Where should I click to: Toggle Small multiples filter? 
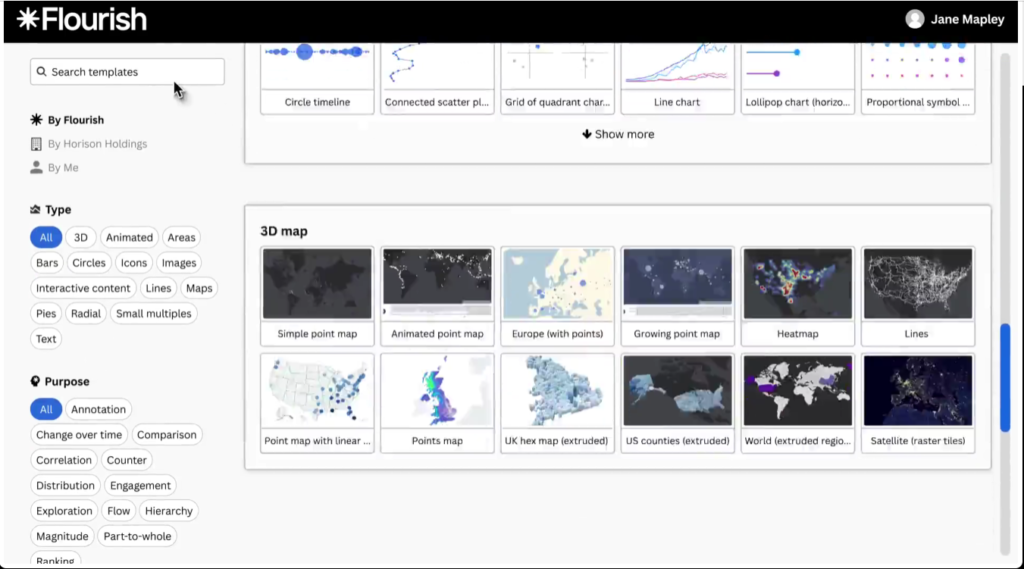(153, 314)
